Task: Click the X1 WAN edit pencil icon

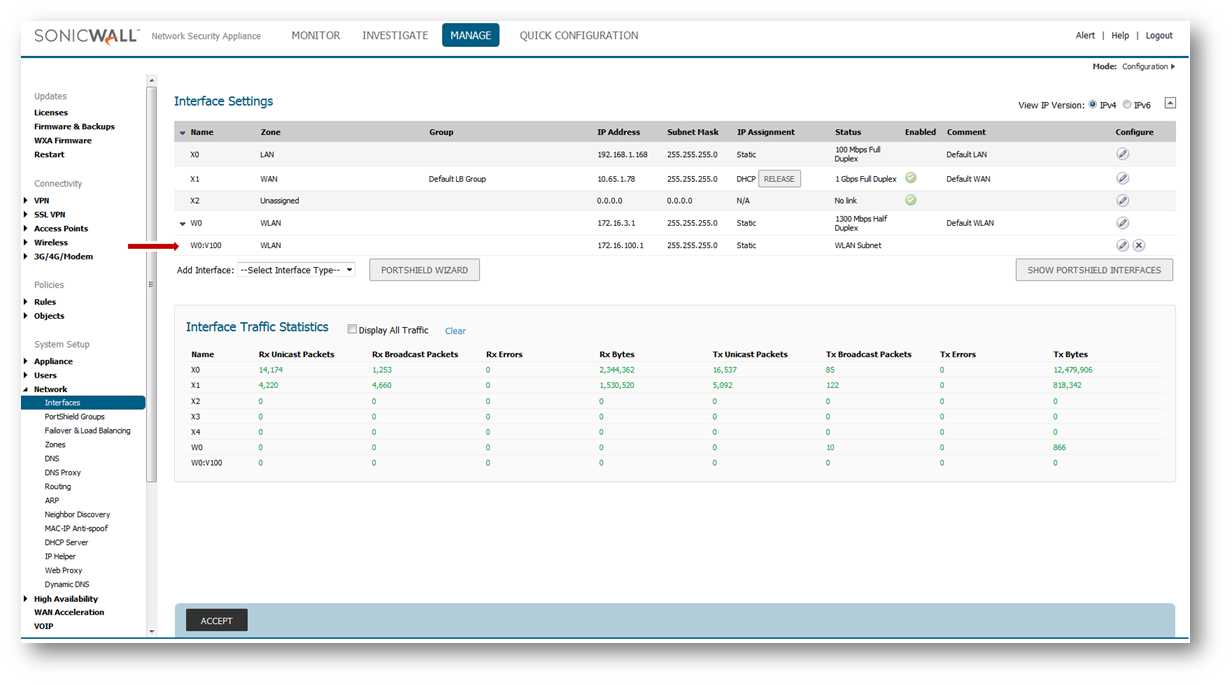Action: coord(1122,179)
